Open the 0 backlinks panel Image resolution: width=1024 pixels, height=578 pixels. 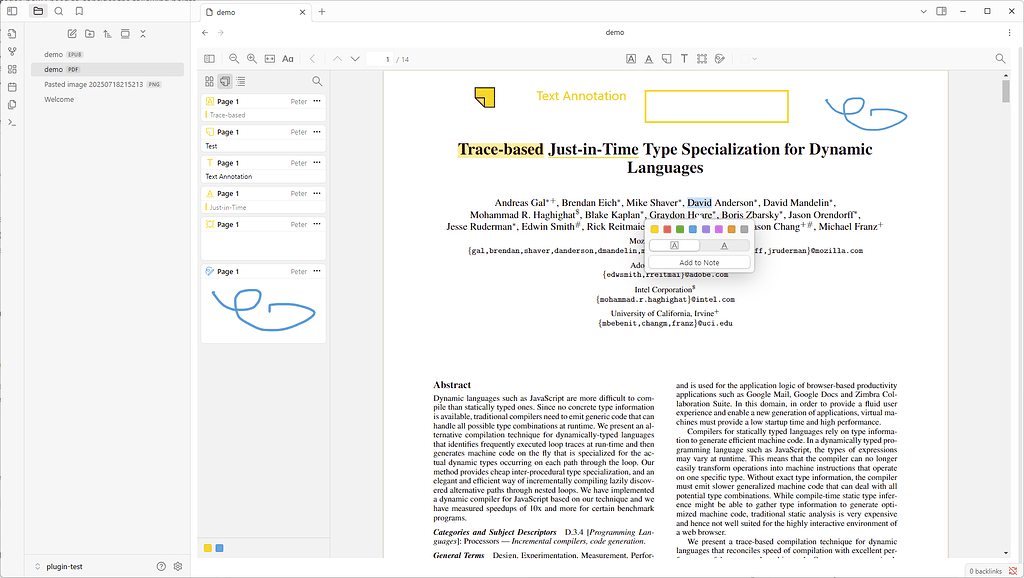tap(988, 569)
